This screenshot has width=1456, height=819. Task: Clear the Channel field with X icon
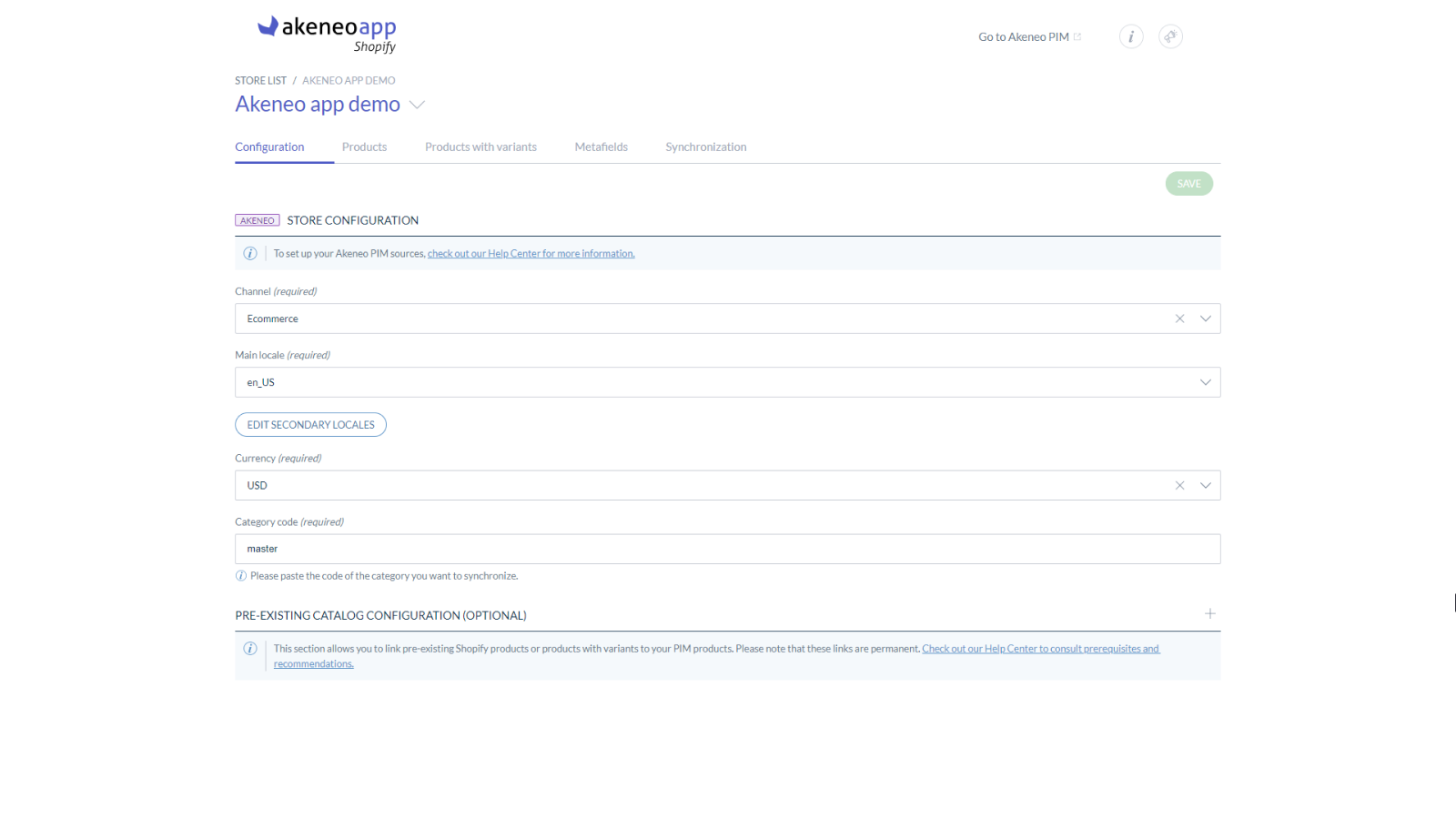pos(1179,318)
